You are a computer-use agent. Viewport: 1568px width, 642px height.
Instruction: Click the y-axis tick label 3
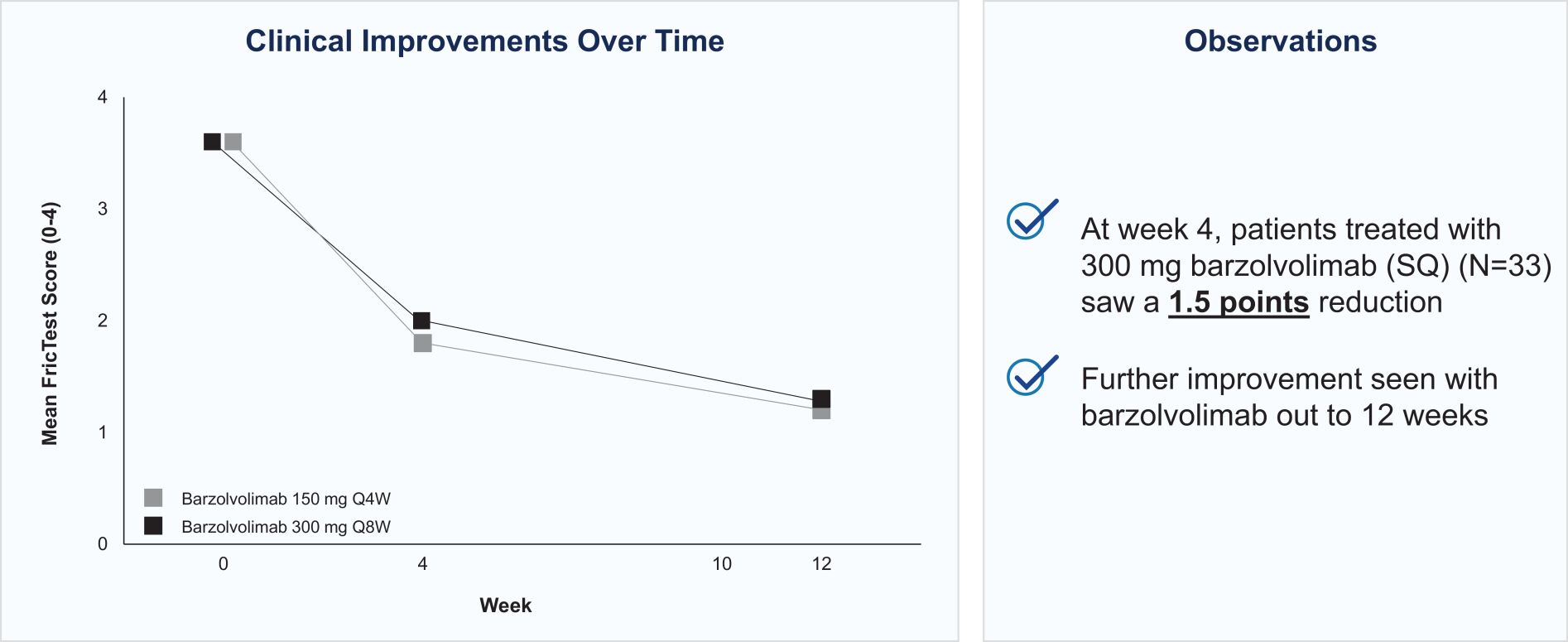click(x=103, y=209)
